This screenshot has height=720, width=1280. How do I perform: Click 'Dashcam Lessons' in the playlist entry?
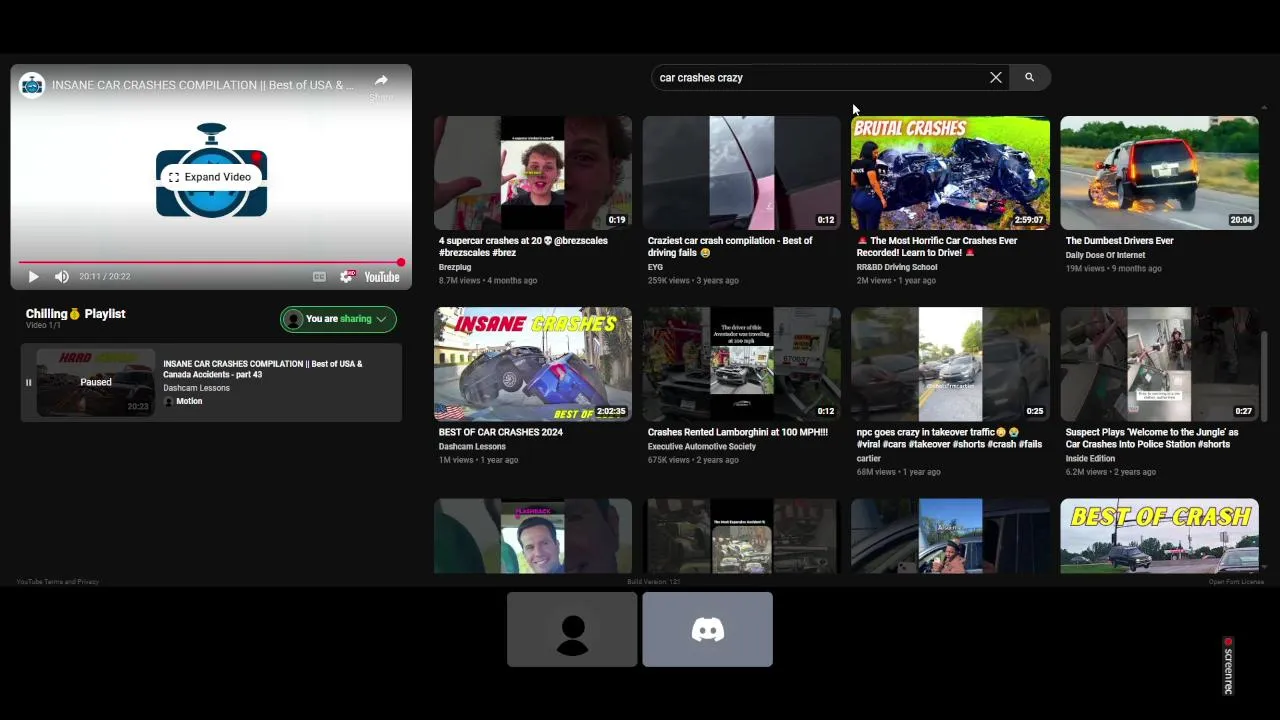point(196,388)
